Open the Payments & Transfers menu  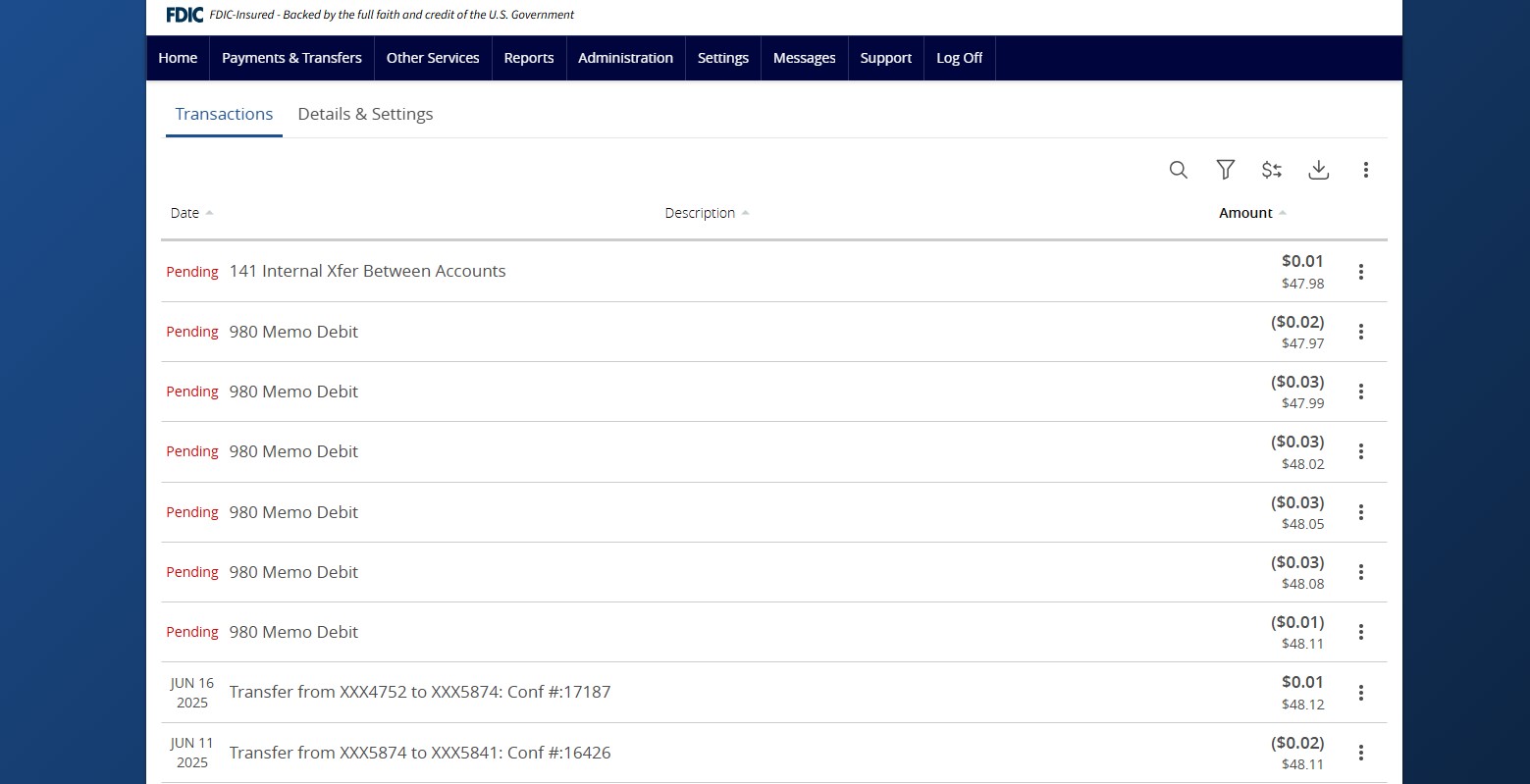click(291, 58)
